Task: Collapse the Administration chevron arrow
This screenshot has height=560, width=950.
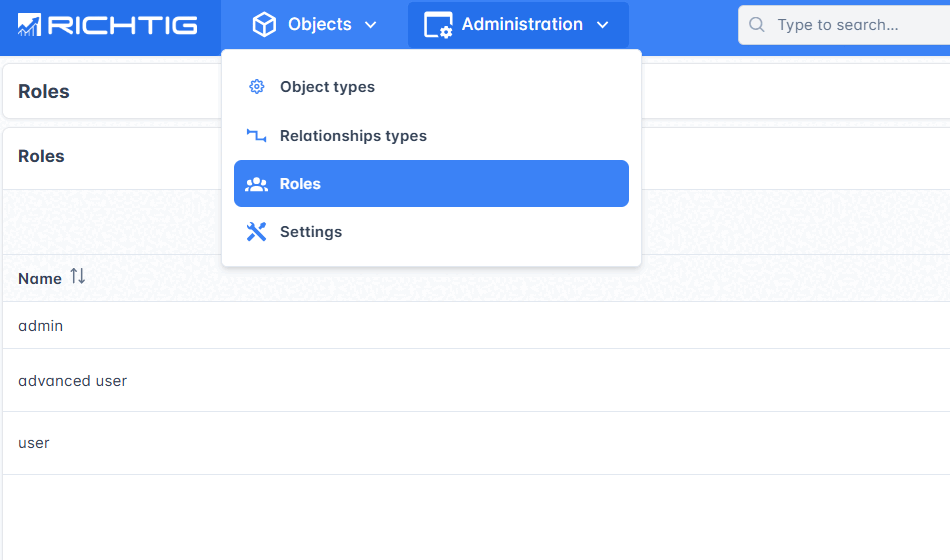Action: 602,25
